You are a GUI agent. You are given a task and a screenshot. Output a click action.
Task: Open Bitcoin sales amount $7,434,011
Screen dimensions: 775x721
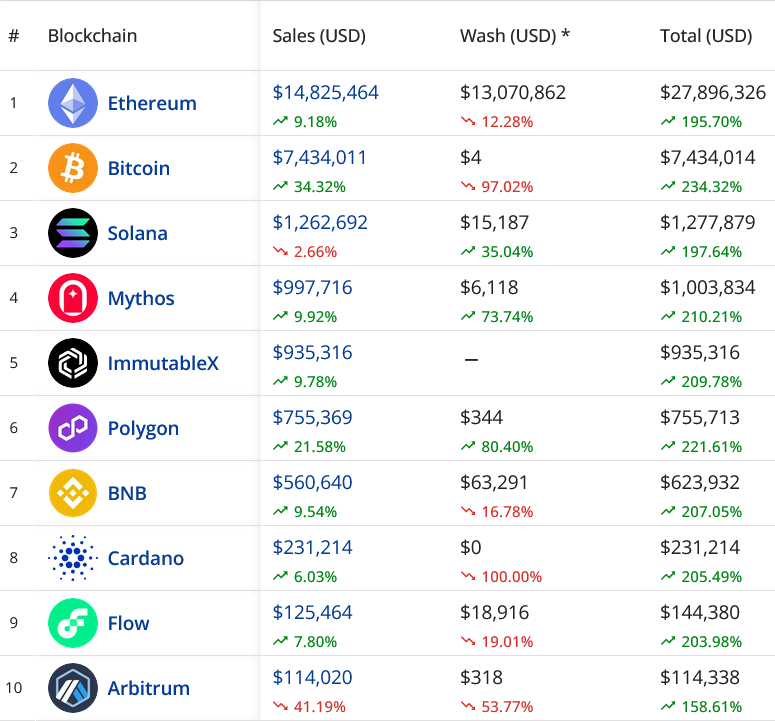[319, 158]
